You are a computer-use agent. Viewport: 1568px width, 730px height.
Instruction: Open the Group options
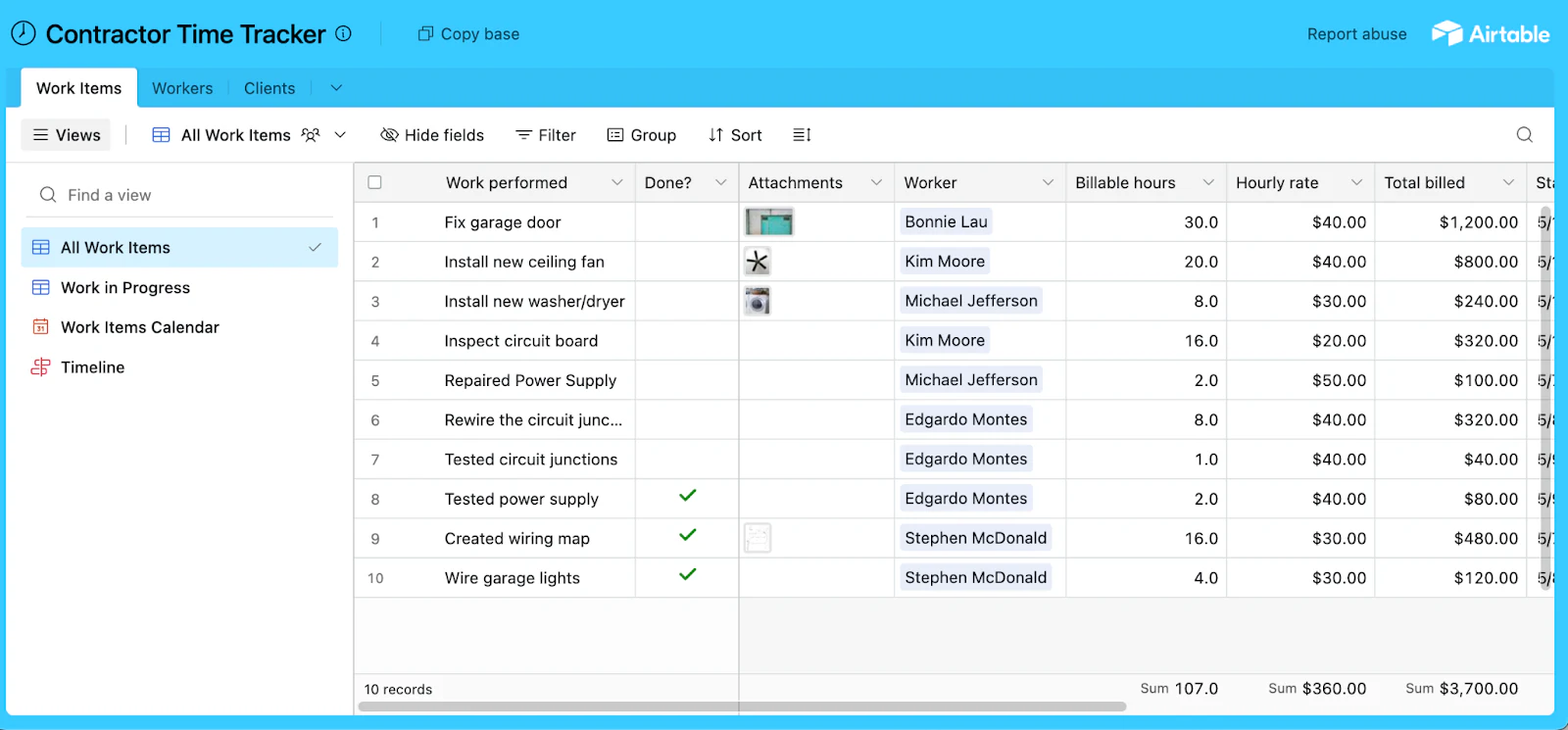point(642,135)
